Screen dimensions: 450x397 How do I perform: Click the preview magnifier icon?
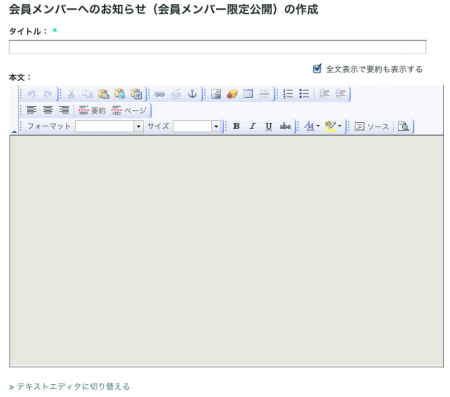coord(403,127)
